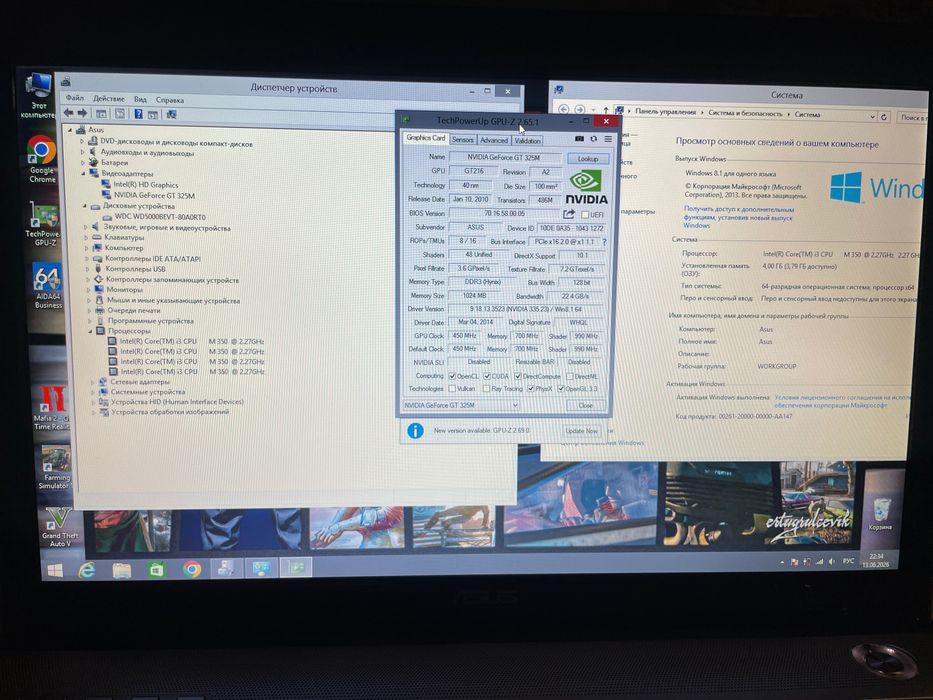The image size is (933, 700).
Task: Open the Farming Simulator desktop icon
Action: 56,468
